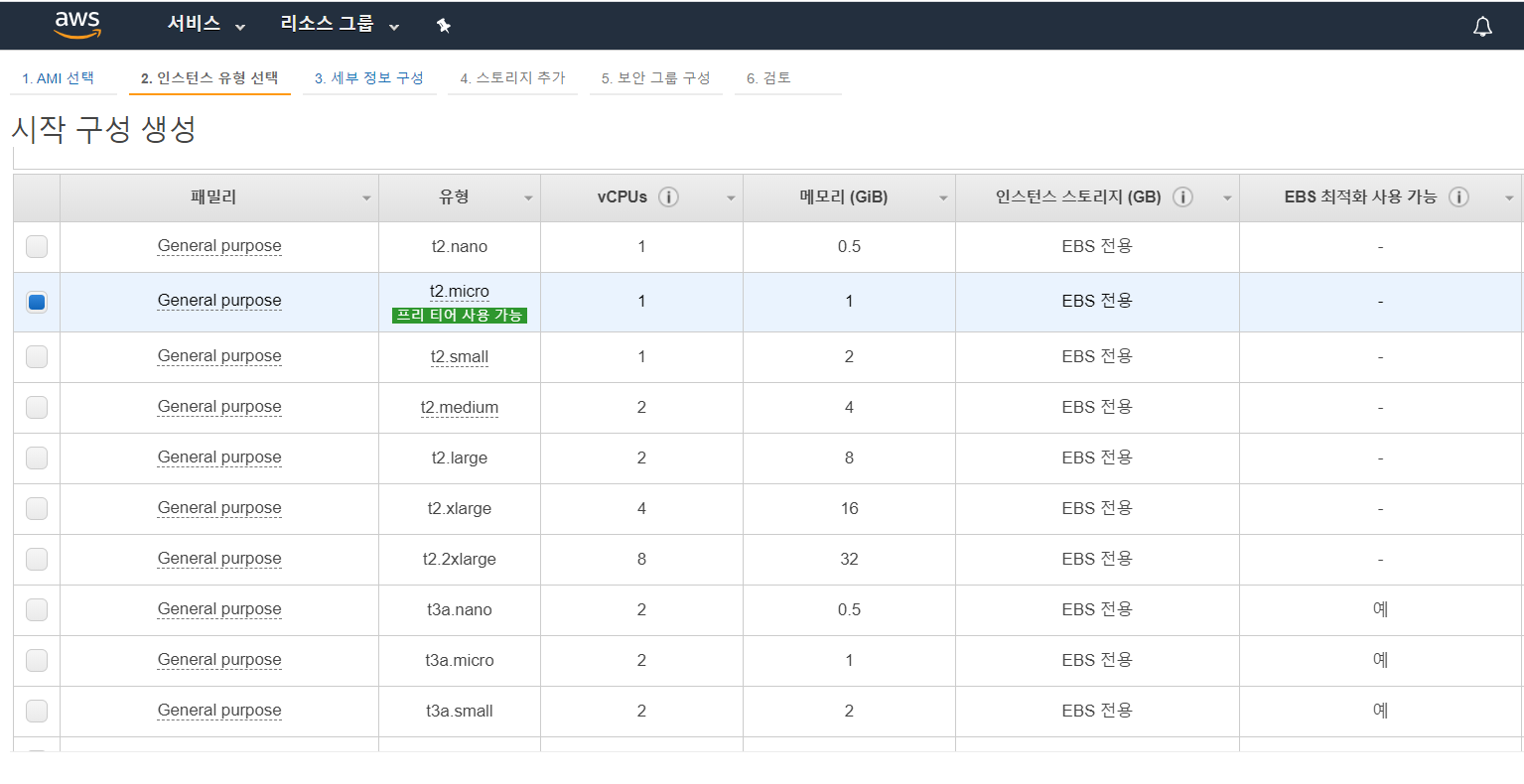This screenshot has height=784, width=1524.
Task: Click memory value 32 in t2.2xlarge row
Action: pyautogui.click(x=849, y=559)
